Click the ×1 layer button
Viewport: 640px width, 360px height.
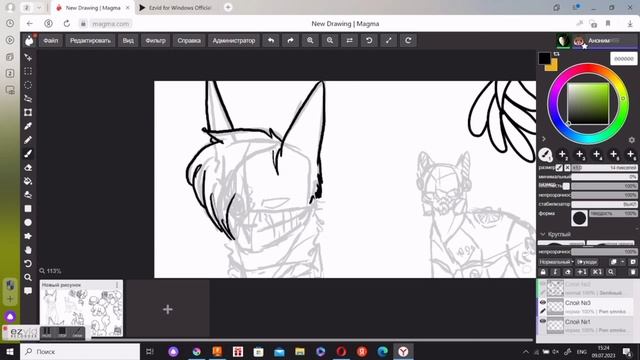tap(597, 272)
